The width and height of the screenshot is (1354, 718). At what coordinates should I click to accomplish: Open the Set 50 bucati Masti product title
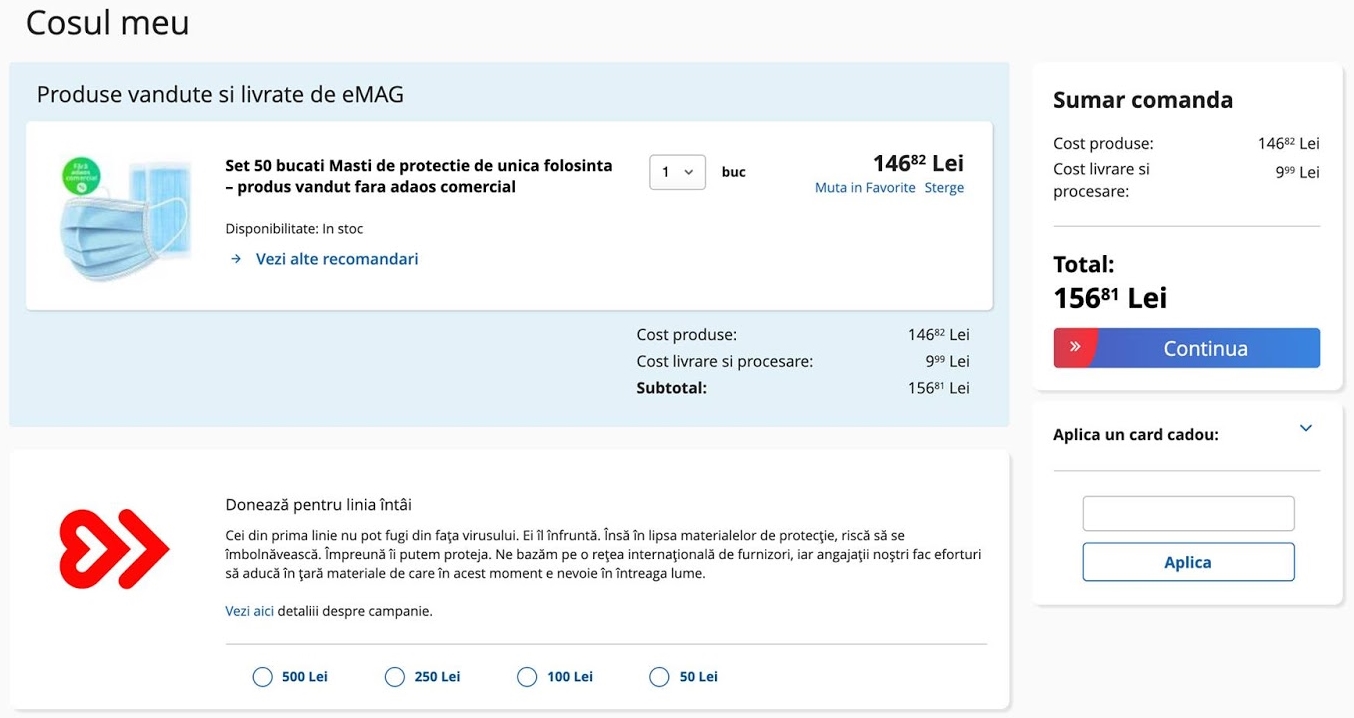click(419, 176)
